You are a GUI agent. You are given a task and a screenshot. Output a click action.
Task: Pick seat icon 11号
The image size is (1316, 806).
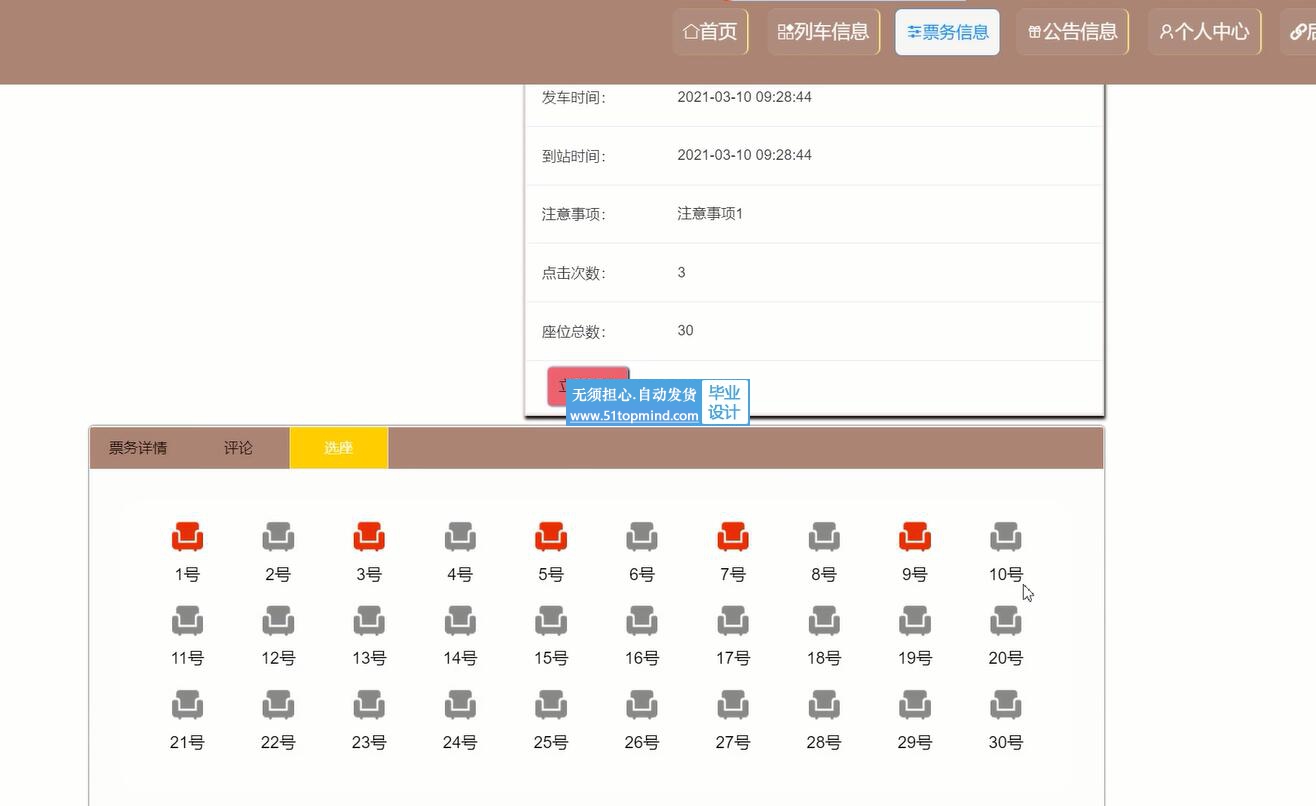pos(187,621)
